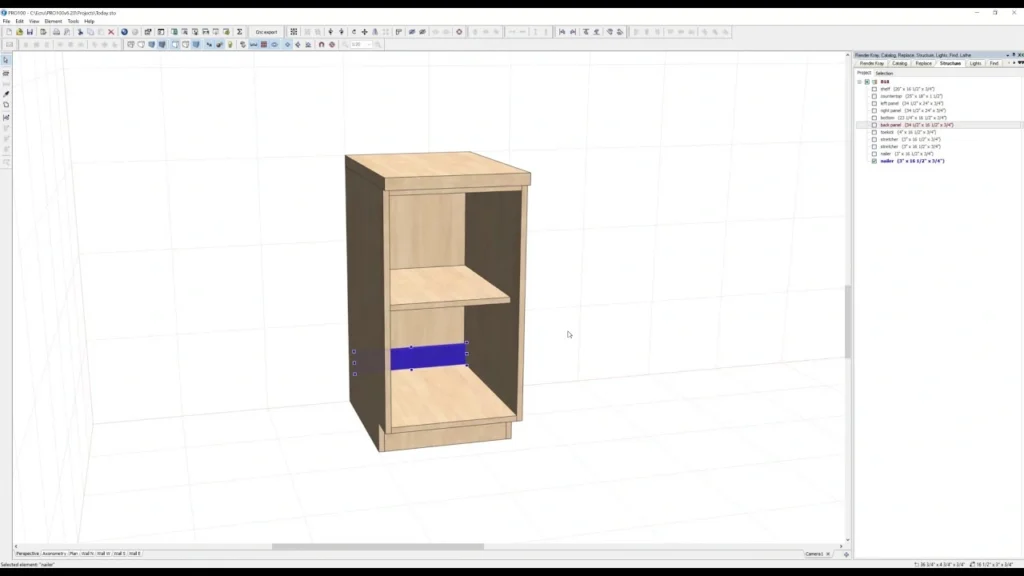The width and height of the screenshot is (1024, 576).
Task: Click the red grid texture icon
Action: click(x=264, y=44)
